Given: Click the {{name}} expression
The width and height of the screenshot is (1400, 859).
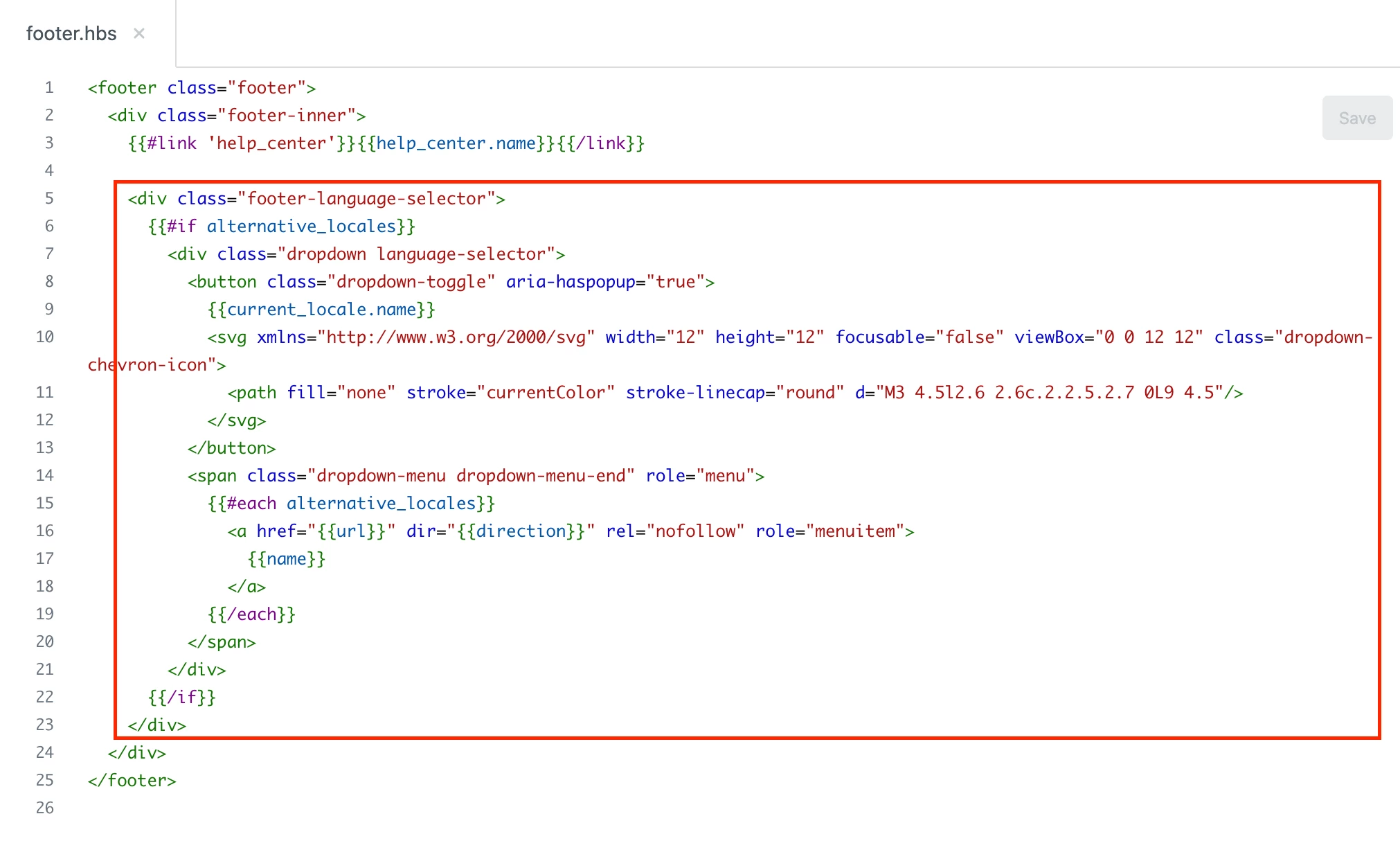Looking at the screenshot, I should [x=287, y=559].
